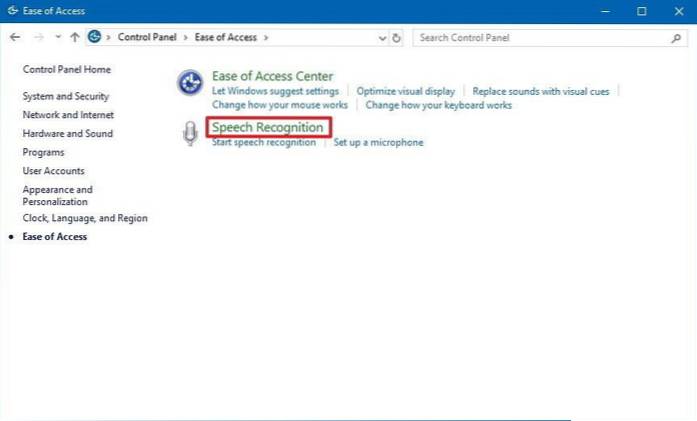The image size is (697, 421).
Task: Open address bar history dropdown
Action: tap(382, 38)
